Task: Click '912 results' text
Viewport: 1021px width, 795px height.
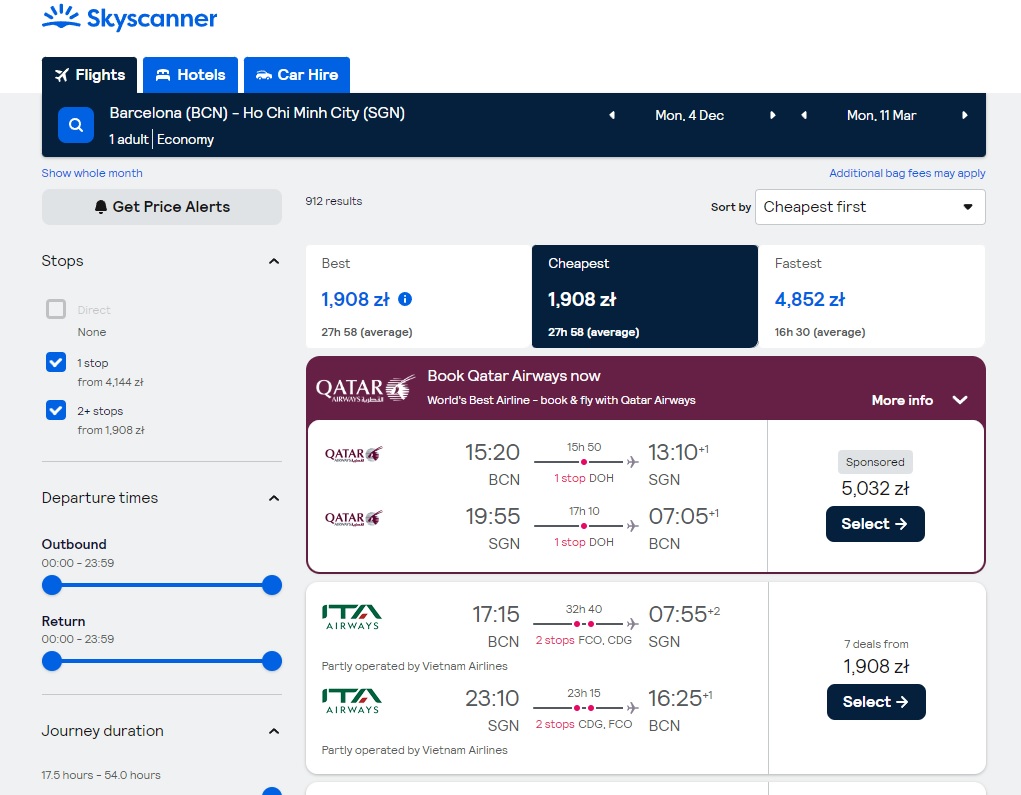Action: (333, 201)
